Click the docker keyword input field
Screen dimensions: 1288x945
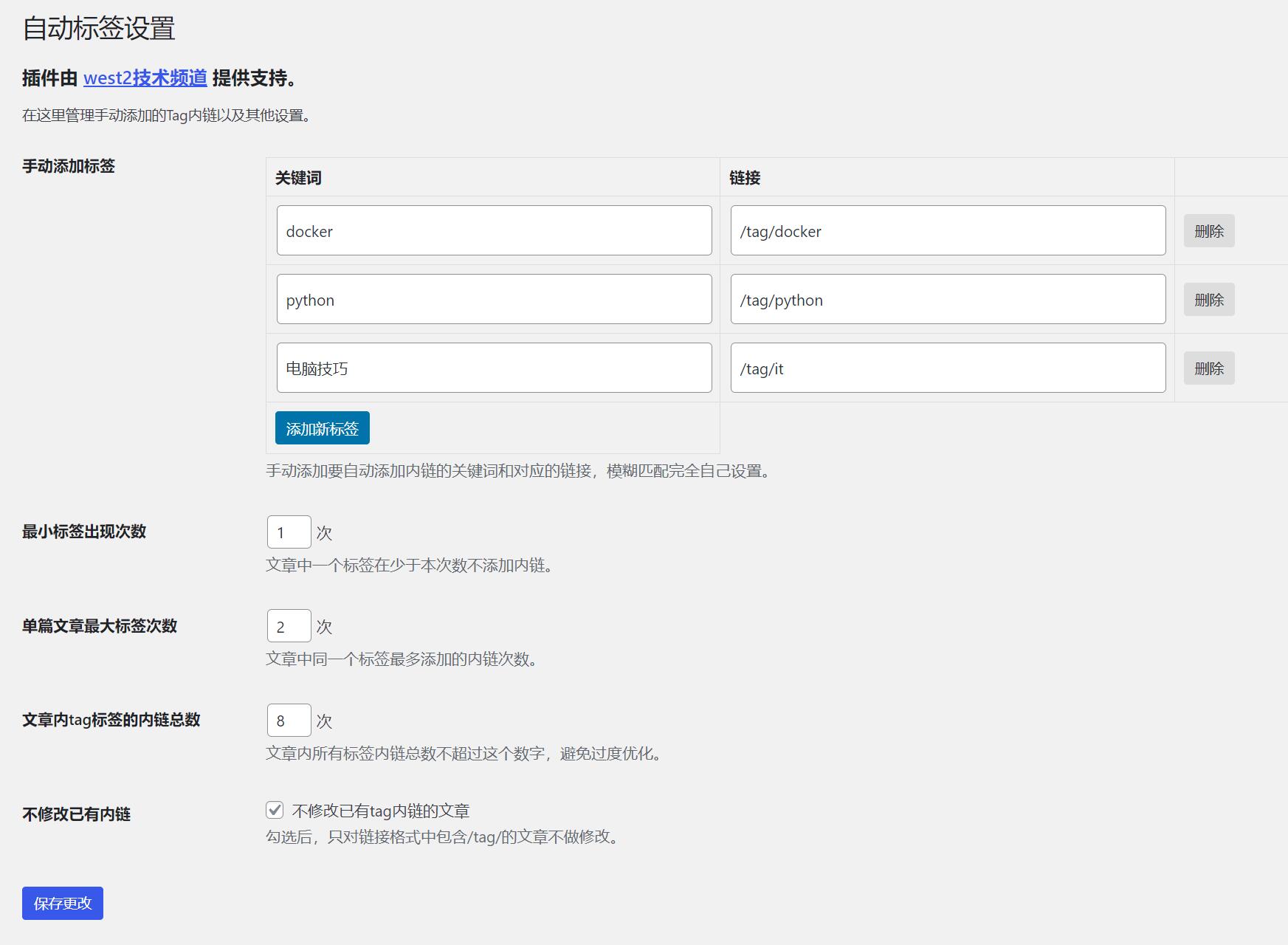tap(494, 230)
